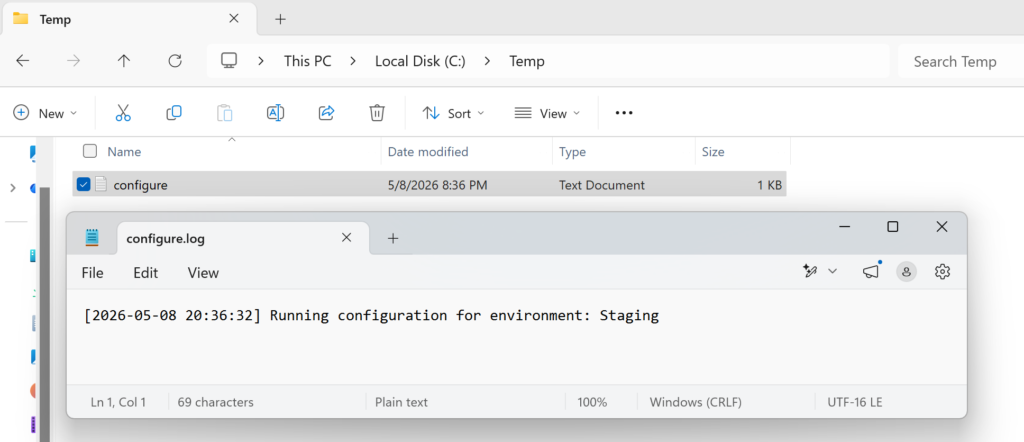Click the Cut scissors icon in Explorer toolbar
The height and width of the screenshot is (442, 1024).
(x=123, y=113)
